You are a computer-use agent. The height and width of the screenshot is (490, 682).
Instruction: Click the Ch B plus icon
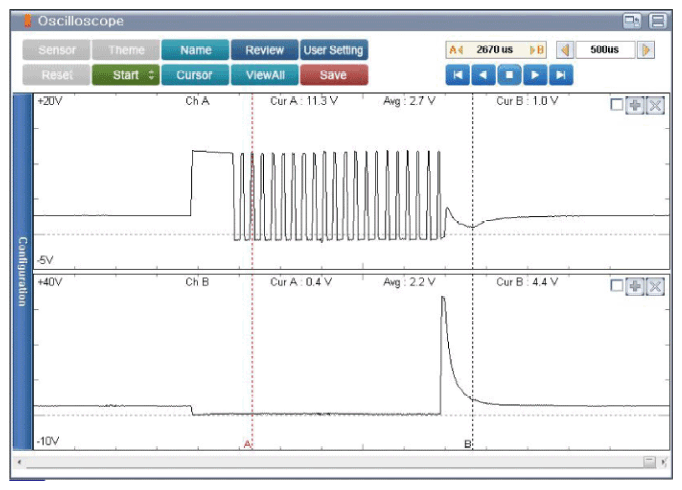635,286
